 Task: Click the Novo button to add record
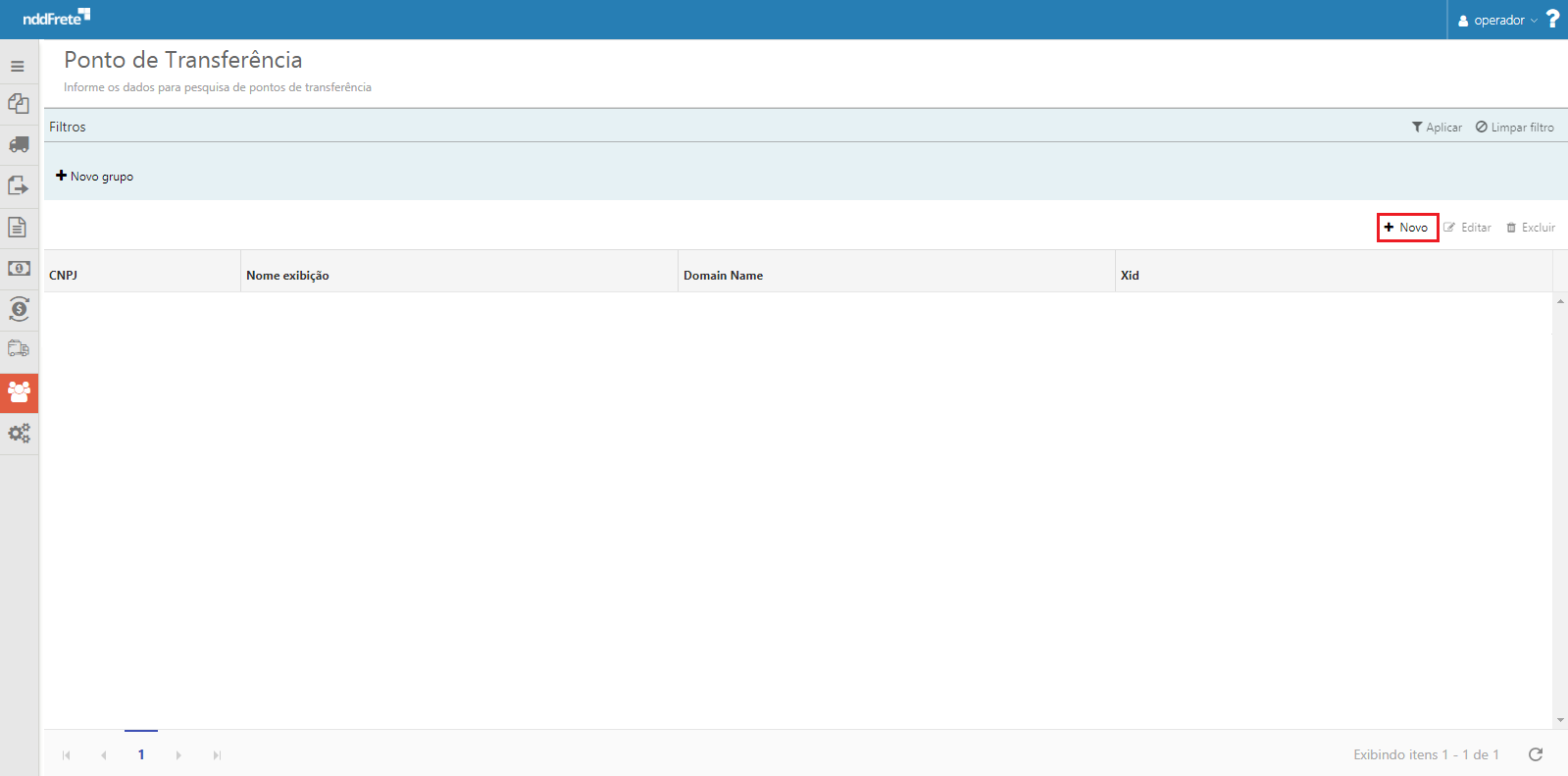pos(1407,228)
